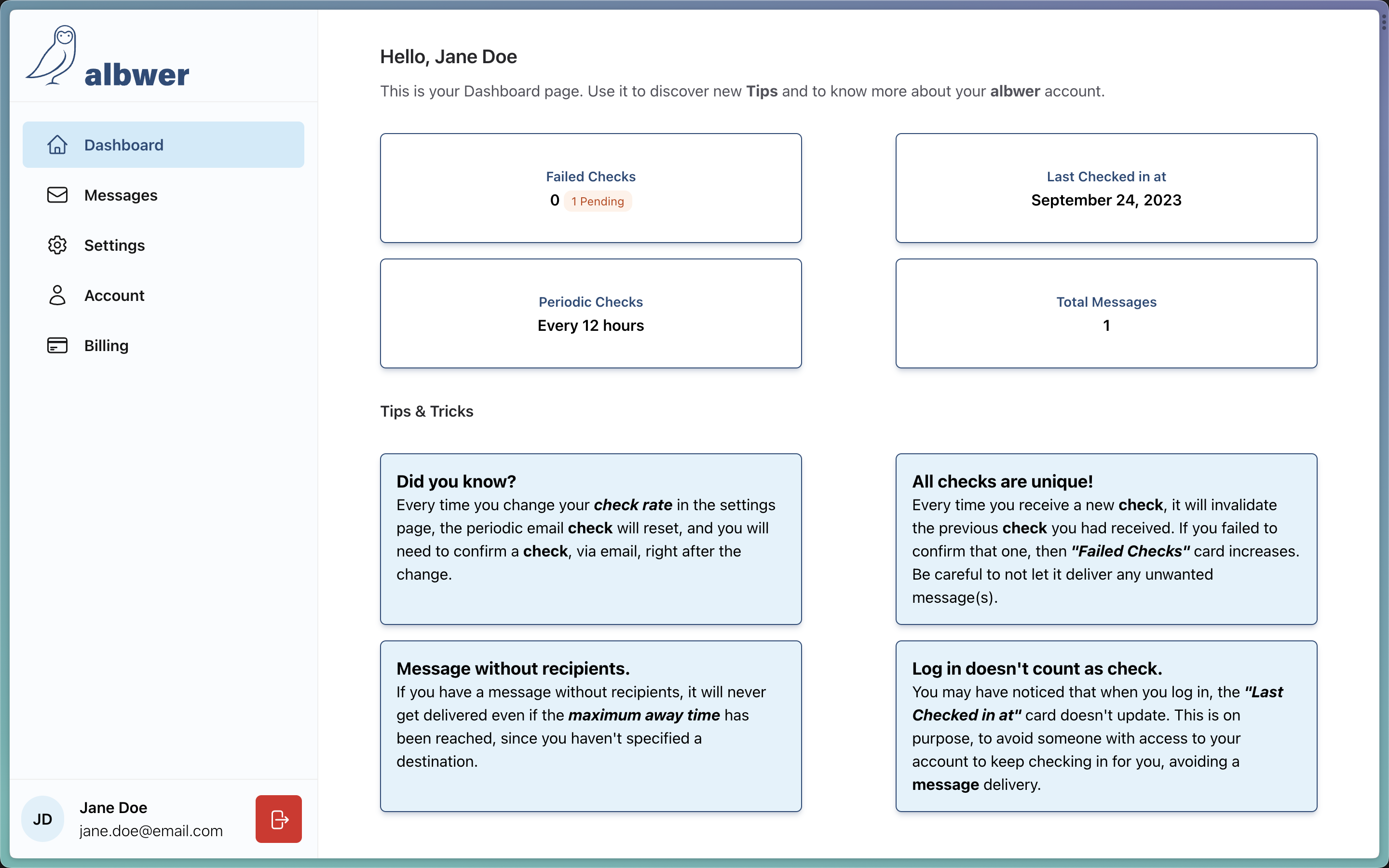The image size is (1389, 868).
Task: Click the Last Checked in at card
Action: coord(1105,188)
